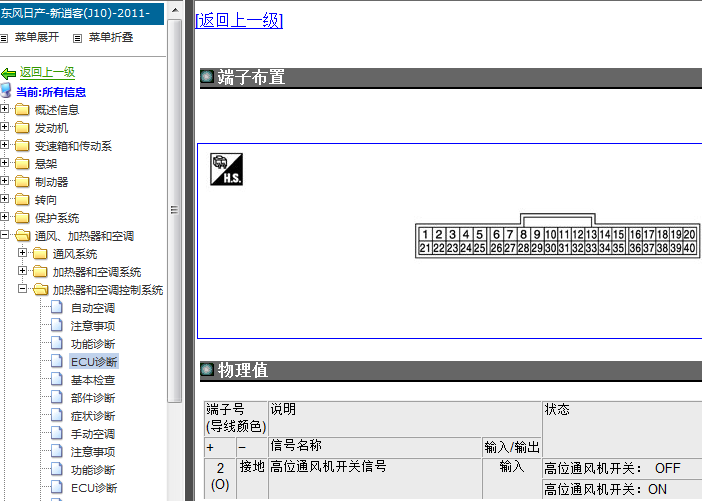Open the 基本检查 tree item
The image size is (702, 501).
point(93,380)
